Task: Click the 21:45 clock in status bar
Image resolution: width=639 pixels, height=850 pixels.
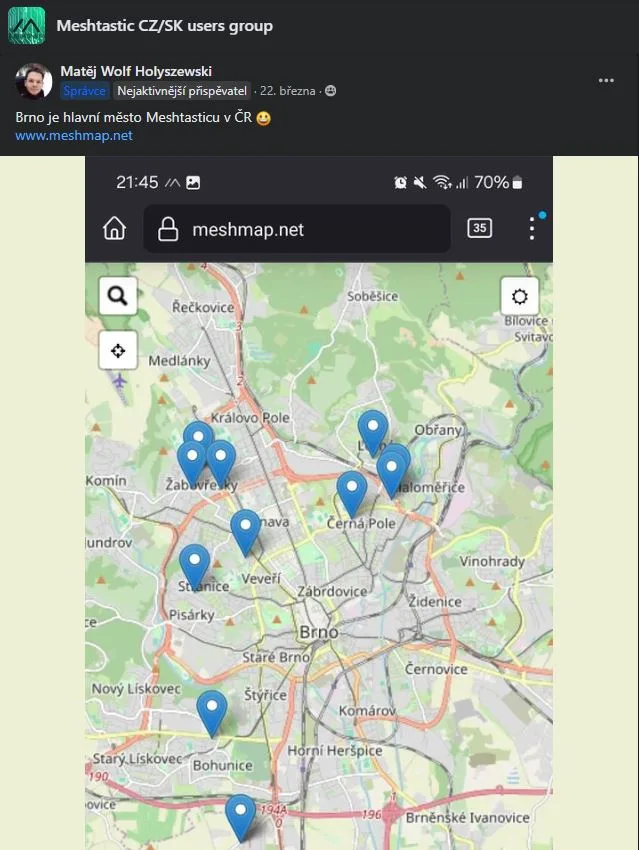Action: [137, 183]
